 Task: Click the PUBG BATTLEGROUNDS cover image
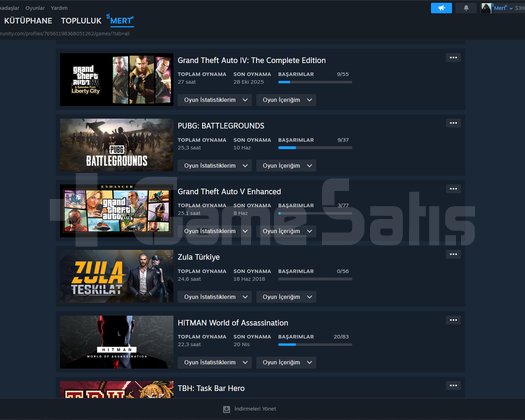(x=117, y=145)
